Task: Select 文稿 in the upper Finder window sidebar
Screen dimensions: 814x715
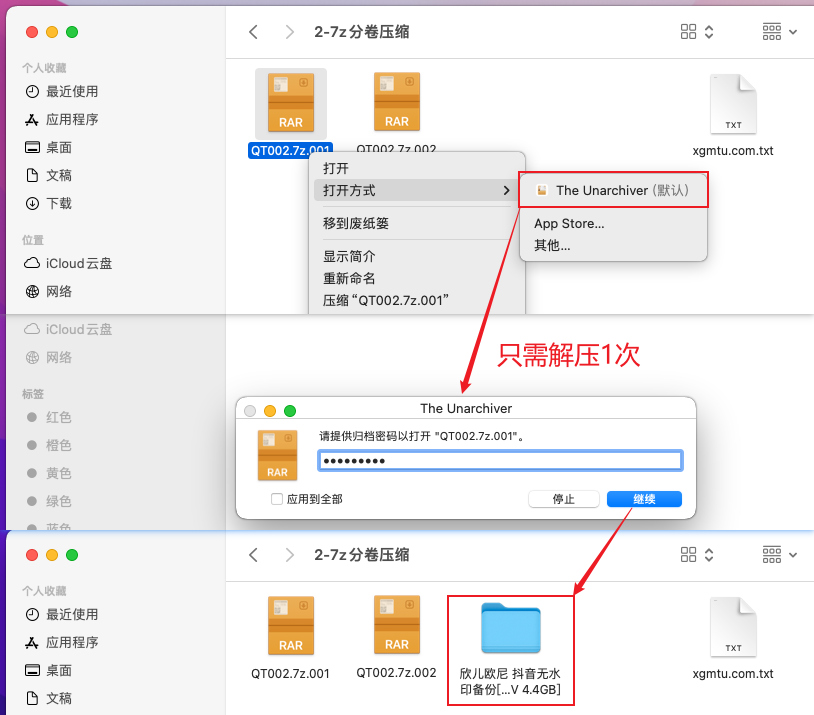Action: [48, 176]
